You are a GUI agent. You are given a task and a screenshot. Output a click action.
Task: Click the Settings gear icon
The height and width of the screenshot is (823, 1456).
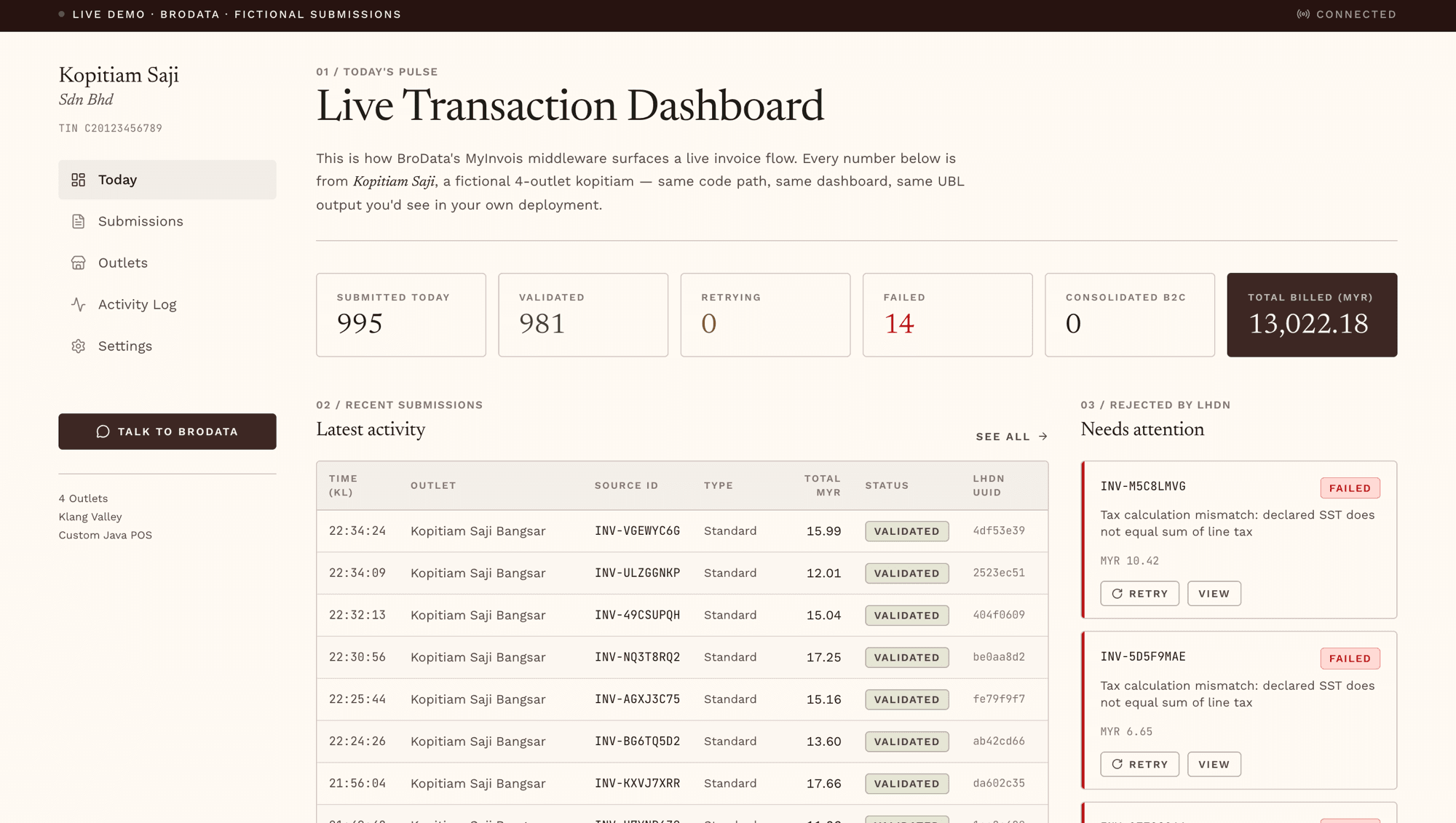click(x=78, y=346)
